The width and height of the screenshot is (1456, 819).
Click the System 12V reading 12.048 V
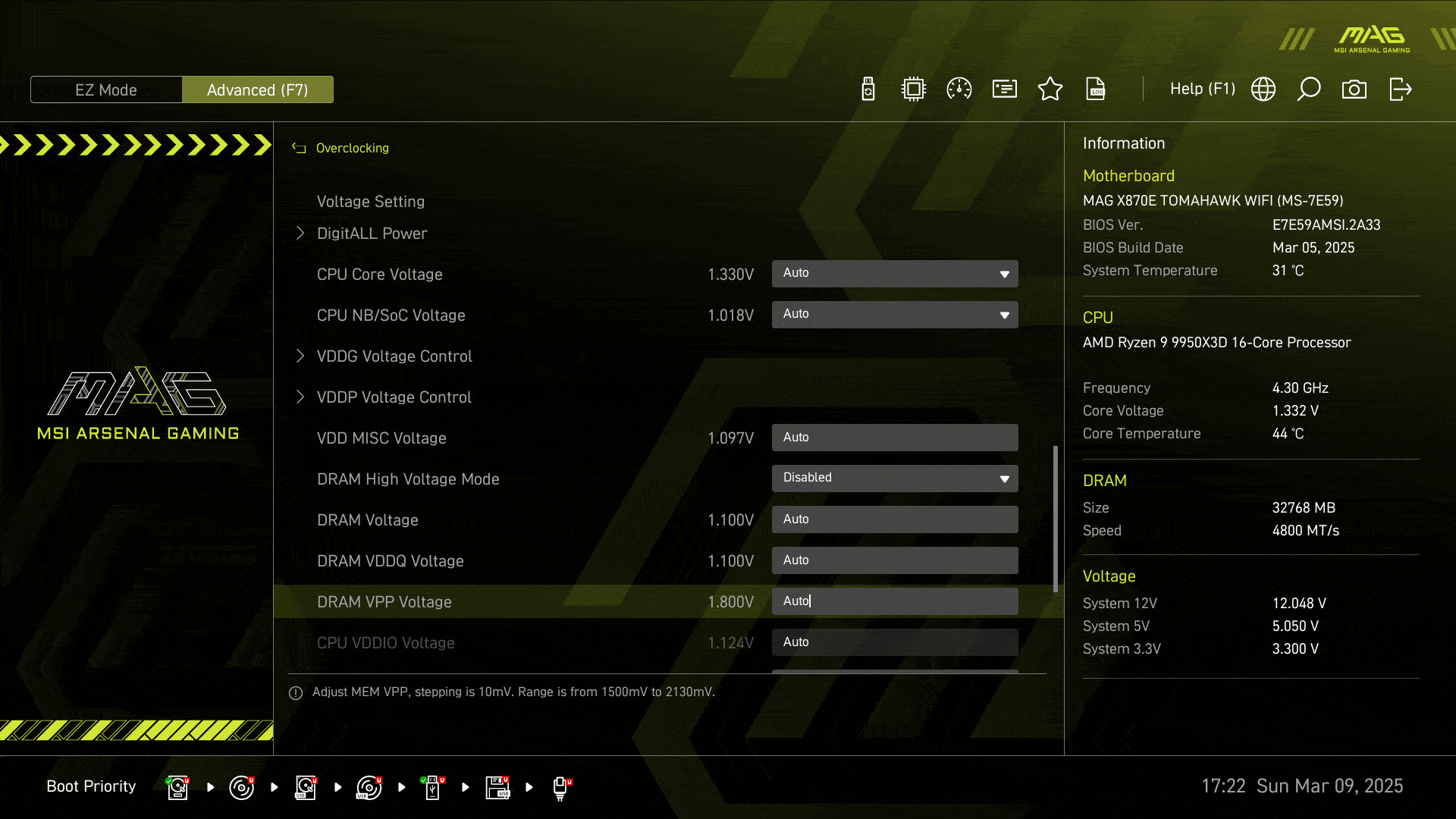[1299, 604]
